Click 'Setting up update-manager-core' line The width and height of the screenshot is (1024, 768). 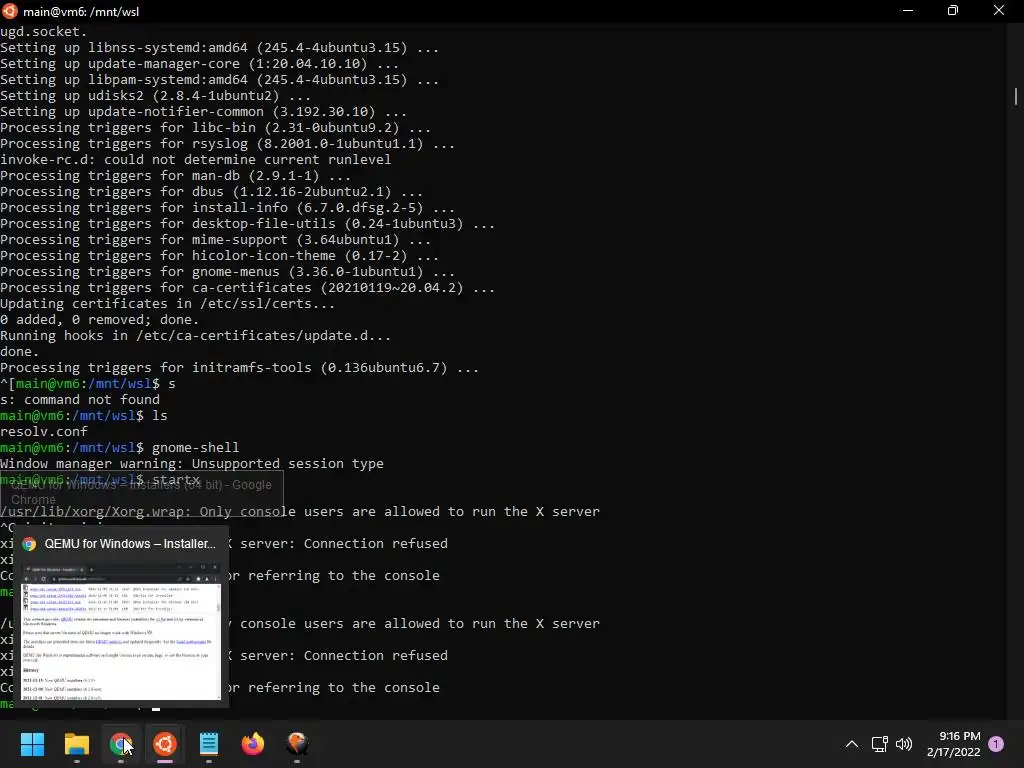click(x=199, y=63)
